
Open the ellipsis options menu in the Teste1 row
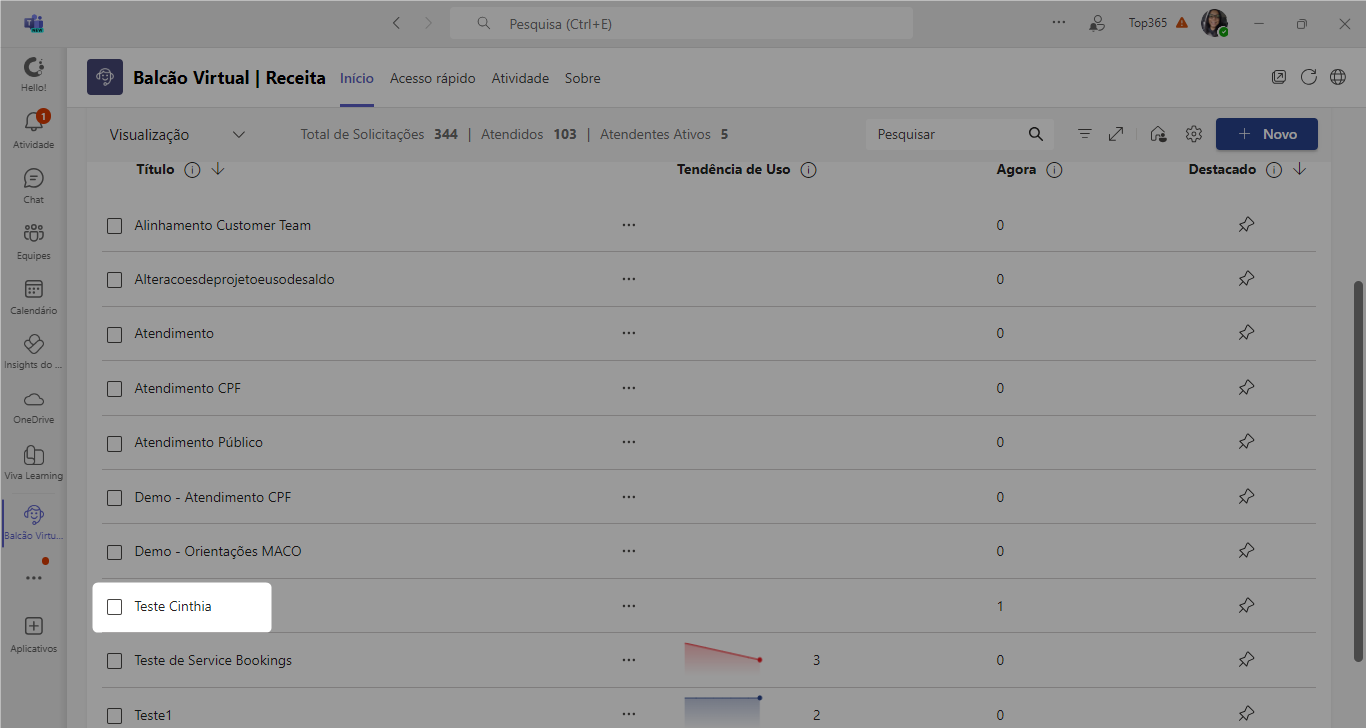(x=628, y=715)
